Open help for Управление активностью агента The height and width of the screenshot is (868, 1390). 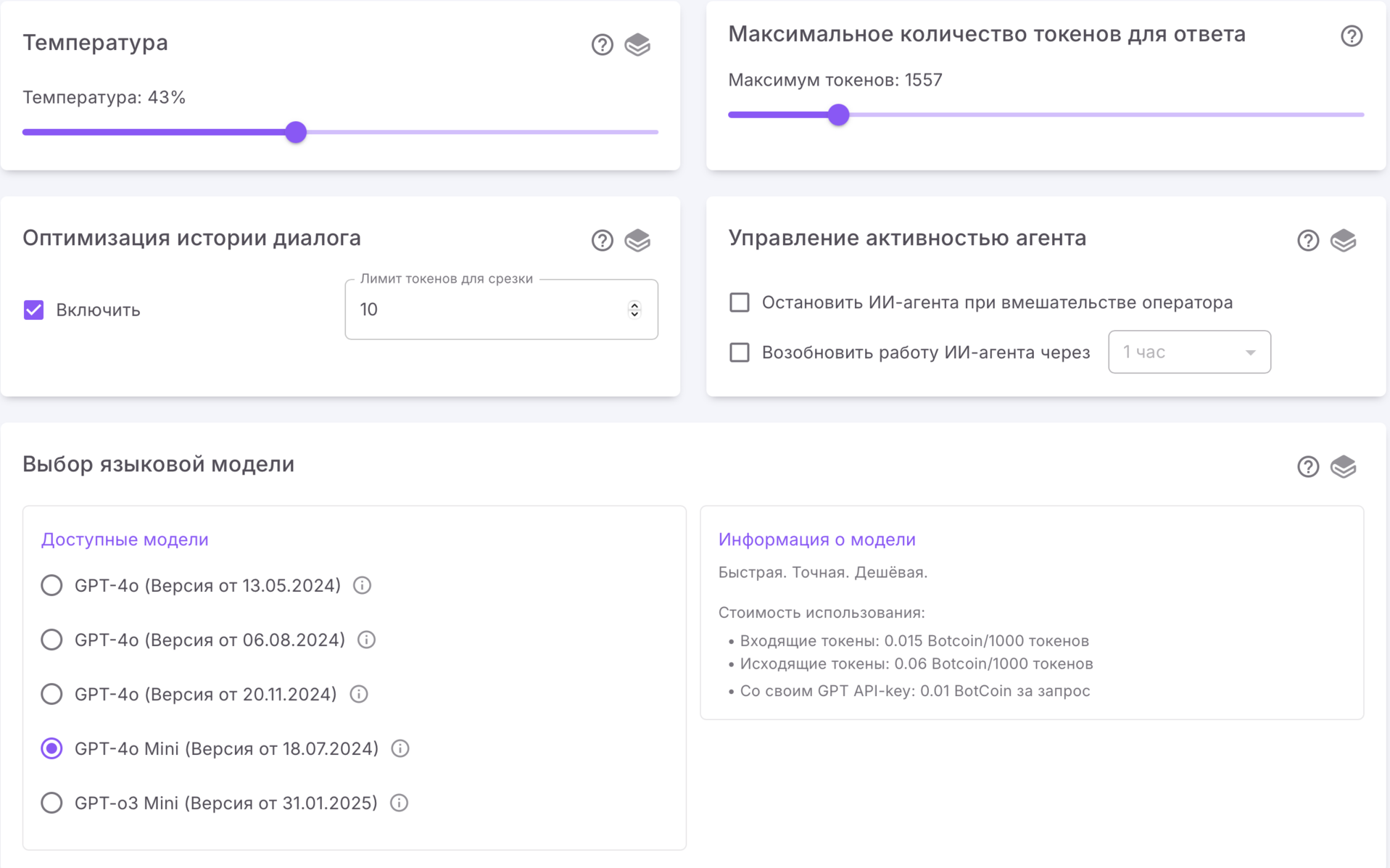[x=1307, y=240]
